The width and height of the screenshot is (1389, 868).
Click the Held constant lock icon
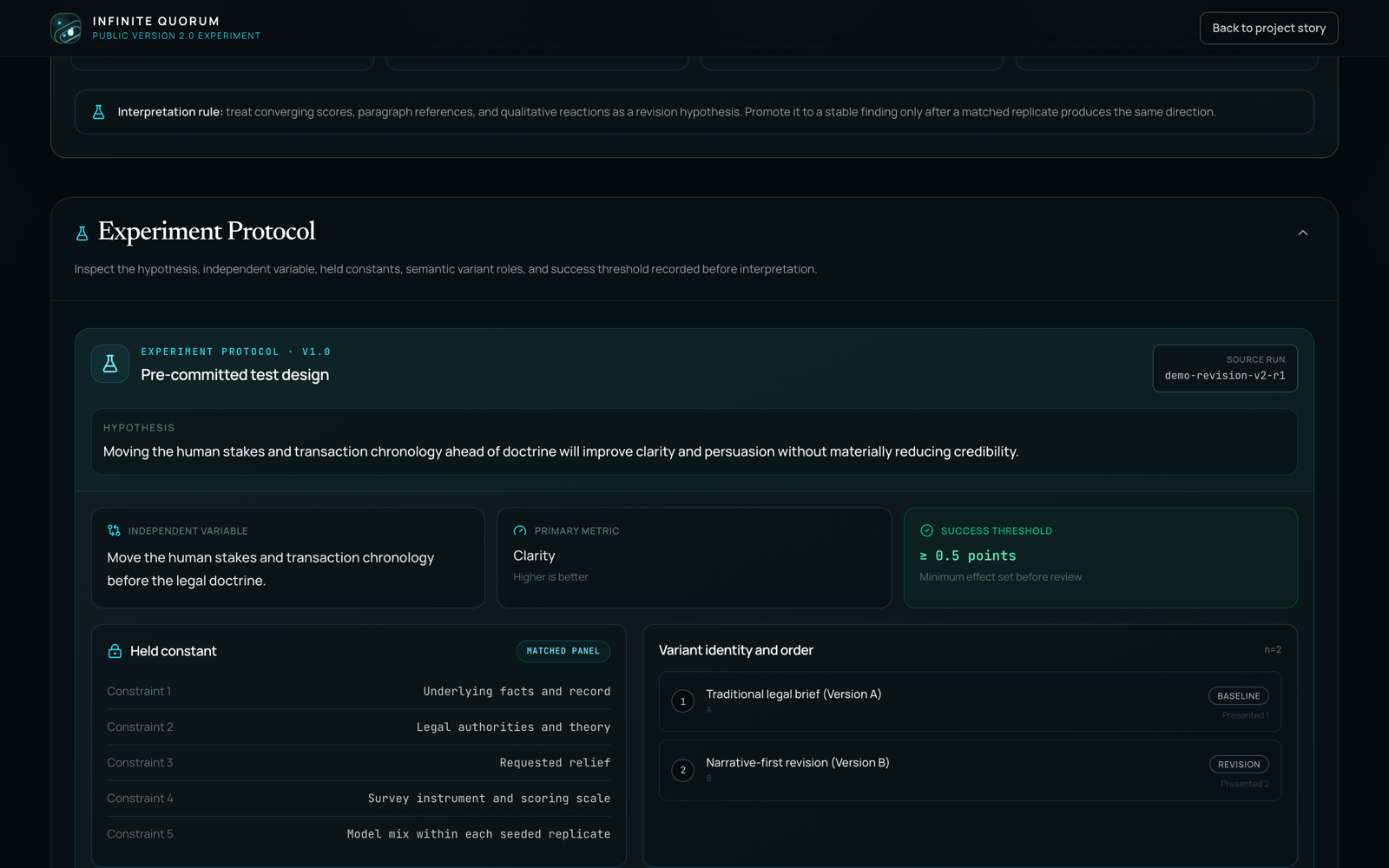[115, 651]
